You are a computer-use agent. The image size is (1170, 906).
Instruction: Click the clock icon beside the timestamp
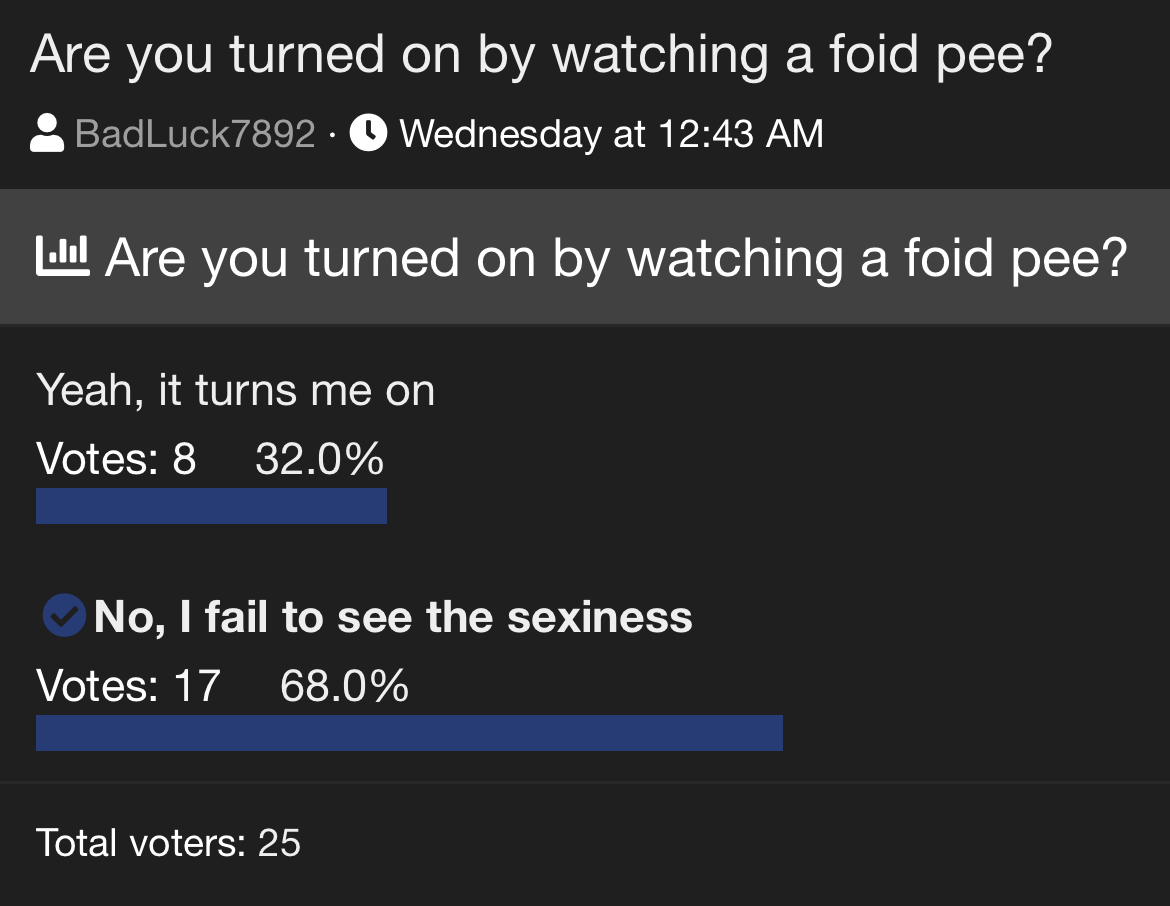(368, 133)
